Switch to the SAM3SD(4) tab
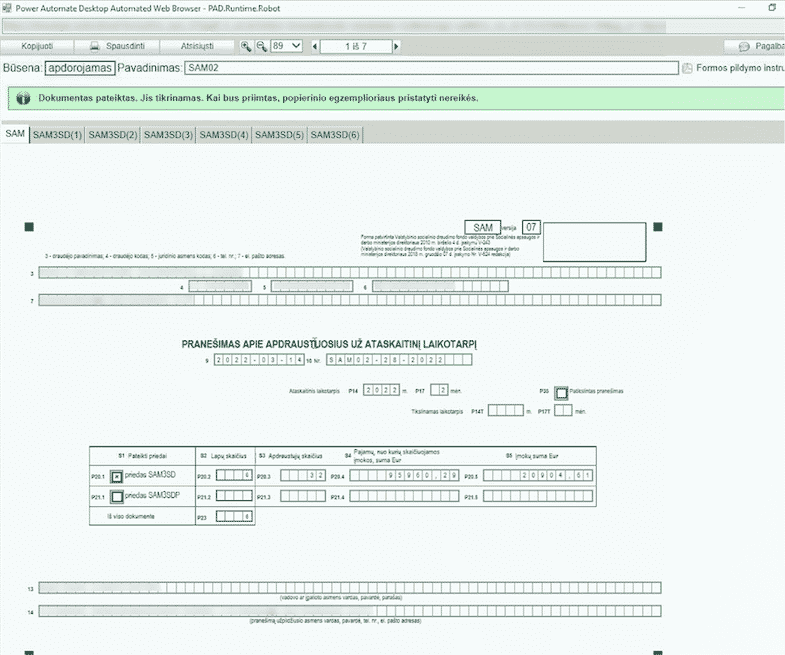 click(x=223, y=134)
